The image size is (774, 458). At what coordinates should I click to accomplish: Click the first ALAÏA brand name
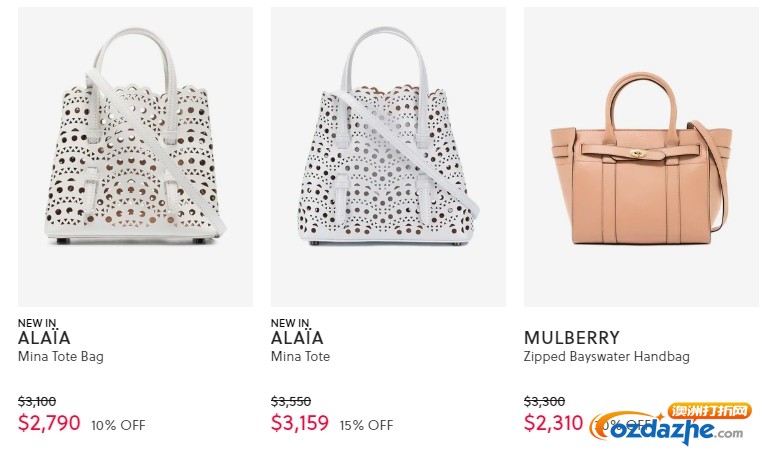pos(44,338)
